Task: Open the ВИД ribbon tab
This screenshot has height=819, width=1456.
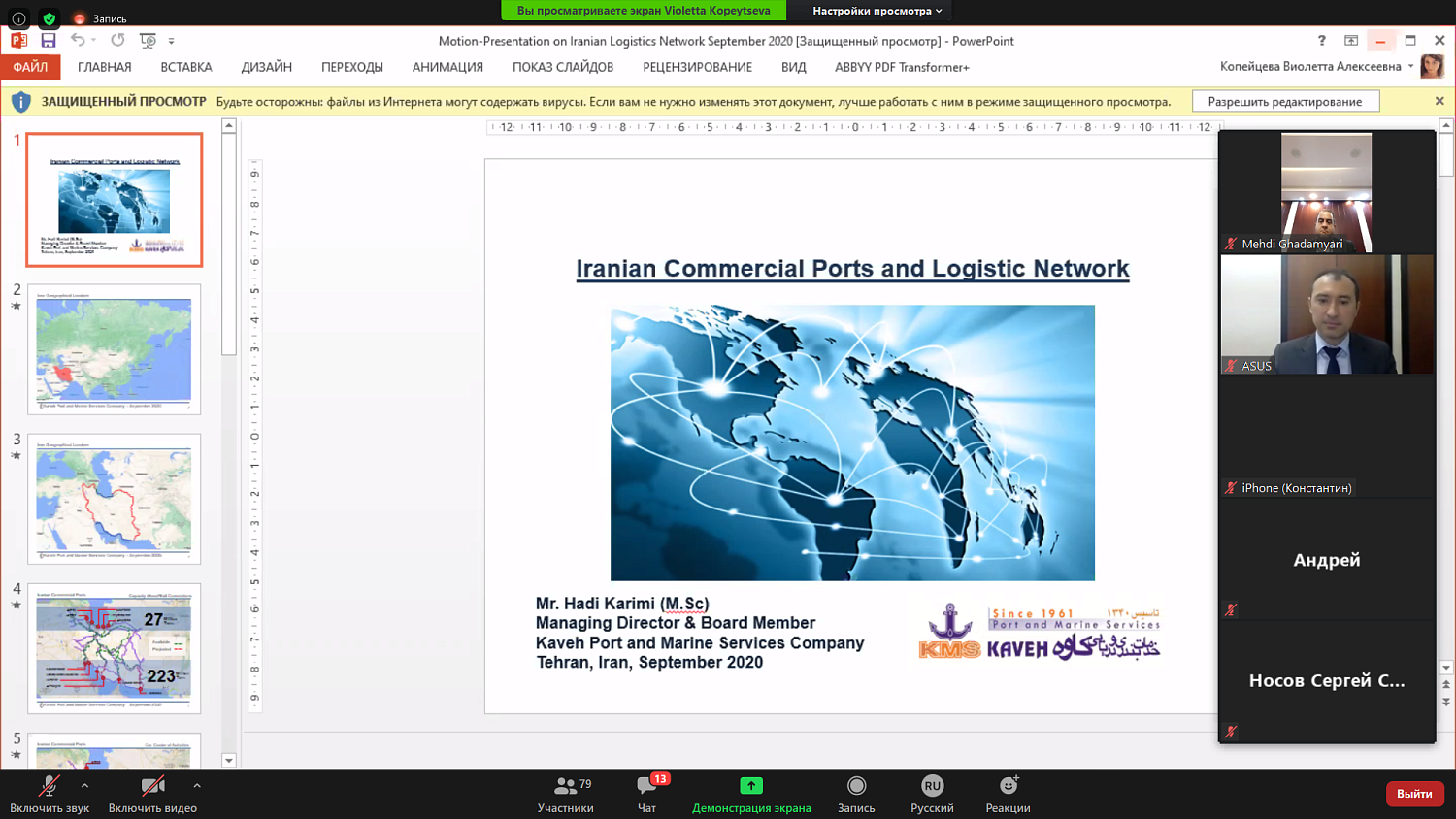Action: (794, 67)
